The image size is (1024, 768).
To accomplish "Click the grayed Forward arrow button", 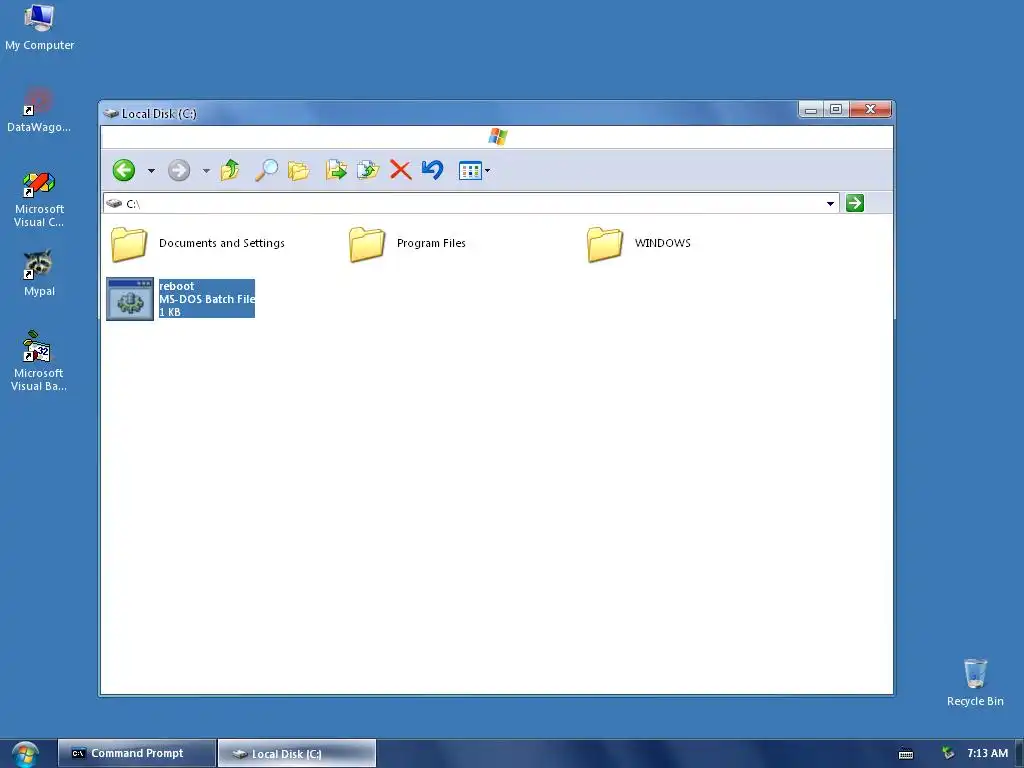I will 178,170.
